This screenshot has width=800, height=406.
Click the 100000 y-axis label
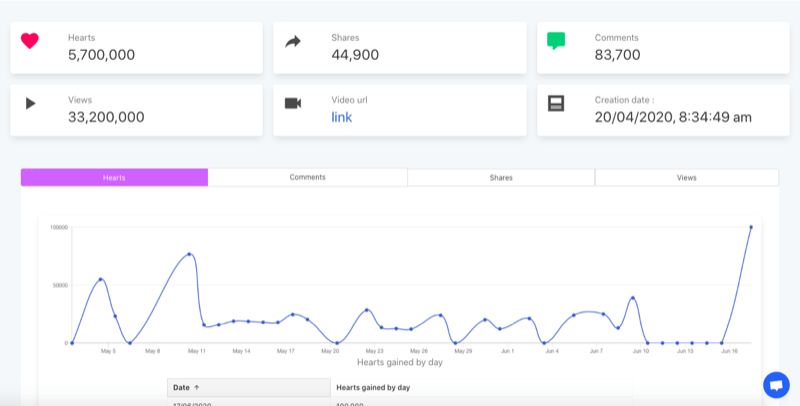(x=59, y=227)
